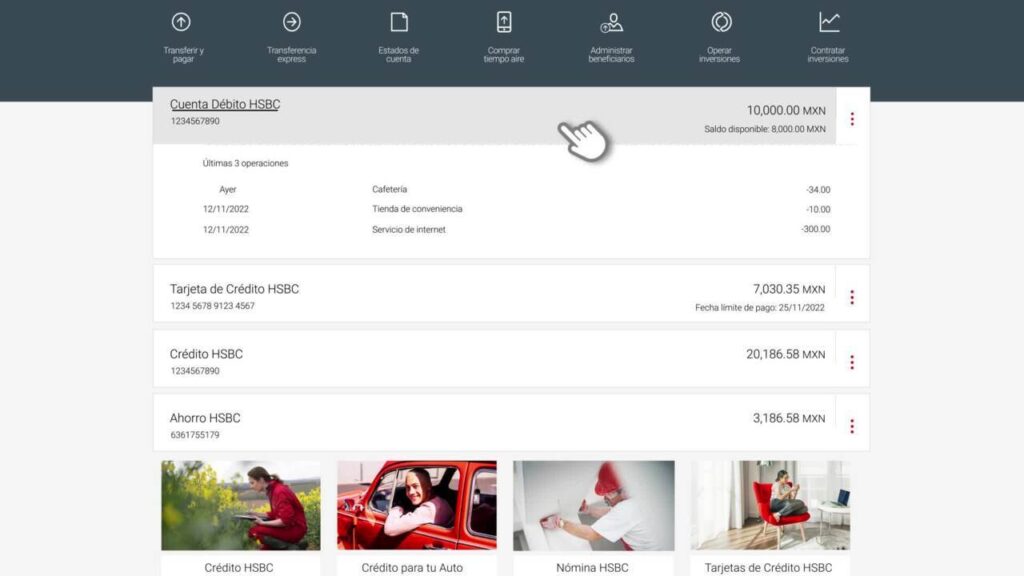This screenshot has width=1024, height=576.
Task: Open the three-dot menu for Crédito HSBC 20,186.58
Action: coord(852,362)
